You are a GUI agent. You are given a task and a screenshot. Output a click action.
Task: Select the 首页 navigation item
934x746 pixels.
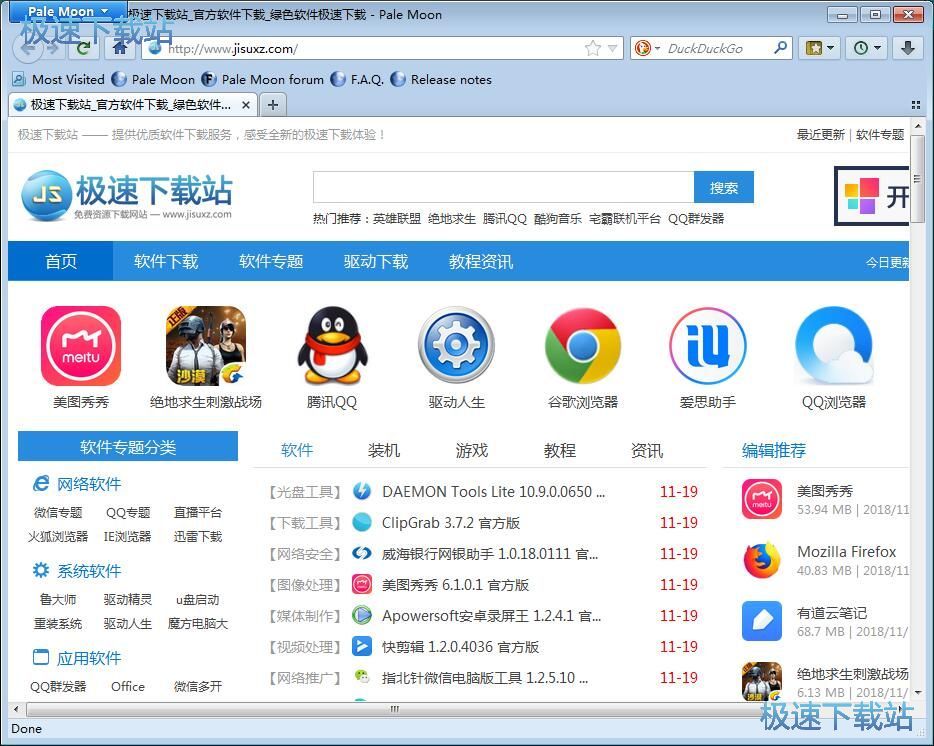coord(61,261)
